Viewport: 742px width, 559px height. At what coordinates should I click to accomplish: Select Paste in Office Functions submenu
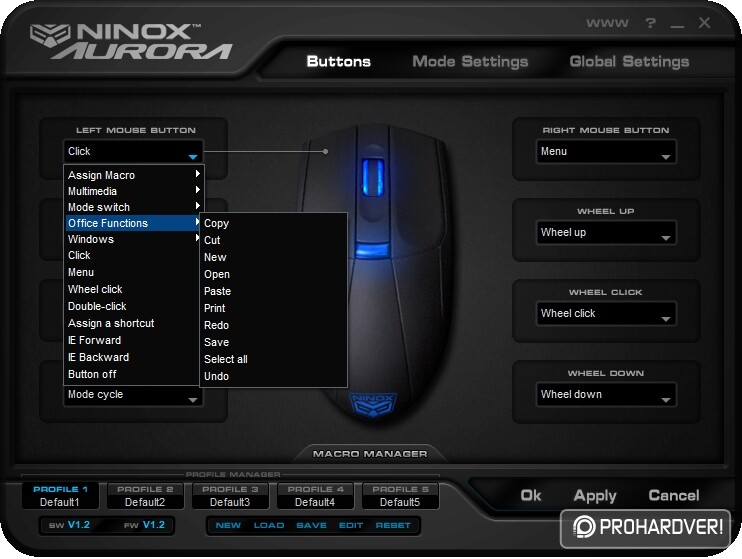click(x=274, y=292)
